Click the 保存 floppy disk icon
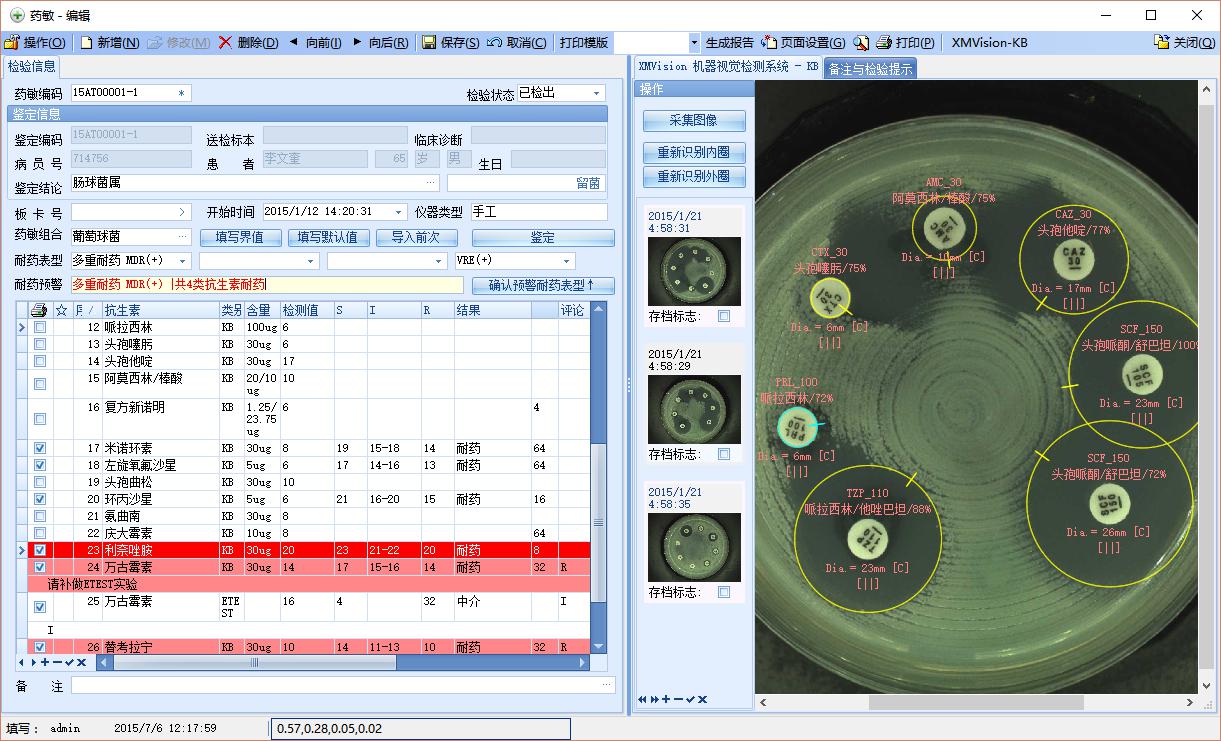This screenshot has height=741, width=1221. pyautogui.click(x=429, y=43)
